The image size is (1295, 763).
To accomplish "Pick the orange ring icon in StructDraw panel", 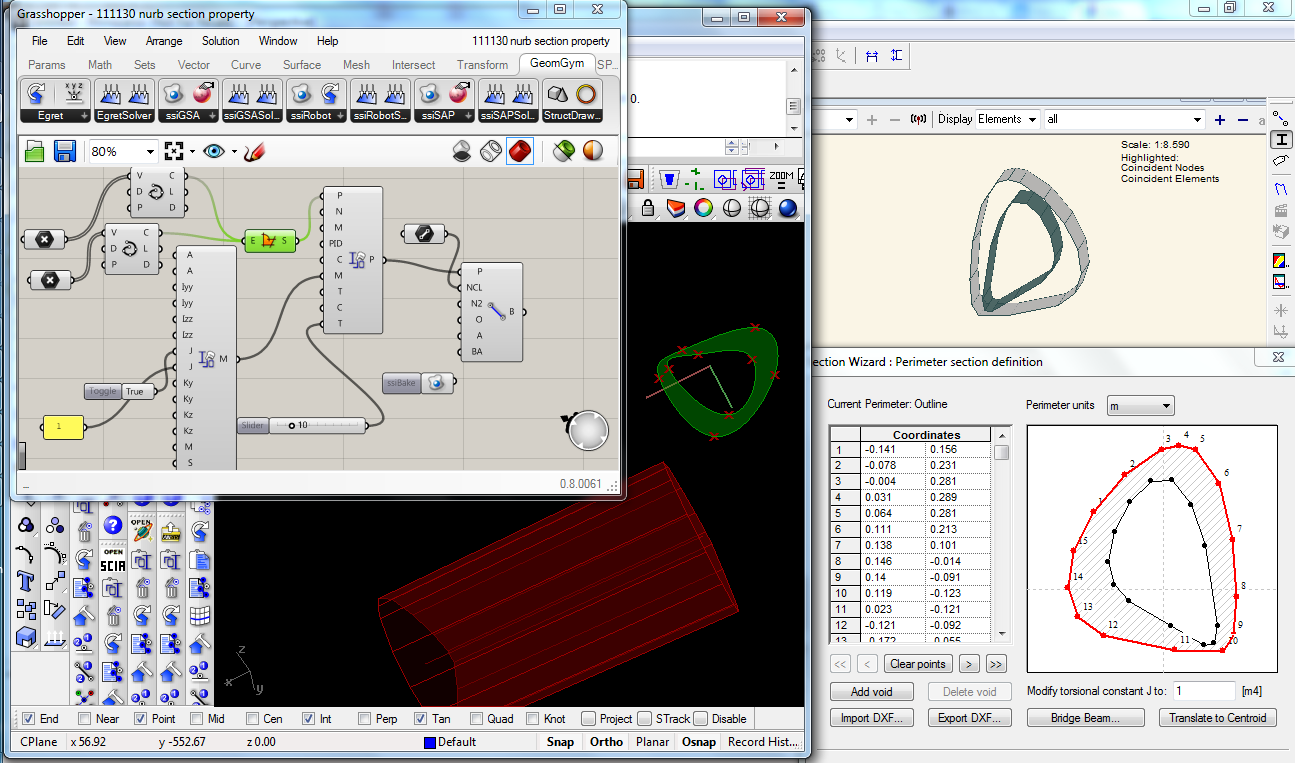I will tap(587, 93).
